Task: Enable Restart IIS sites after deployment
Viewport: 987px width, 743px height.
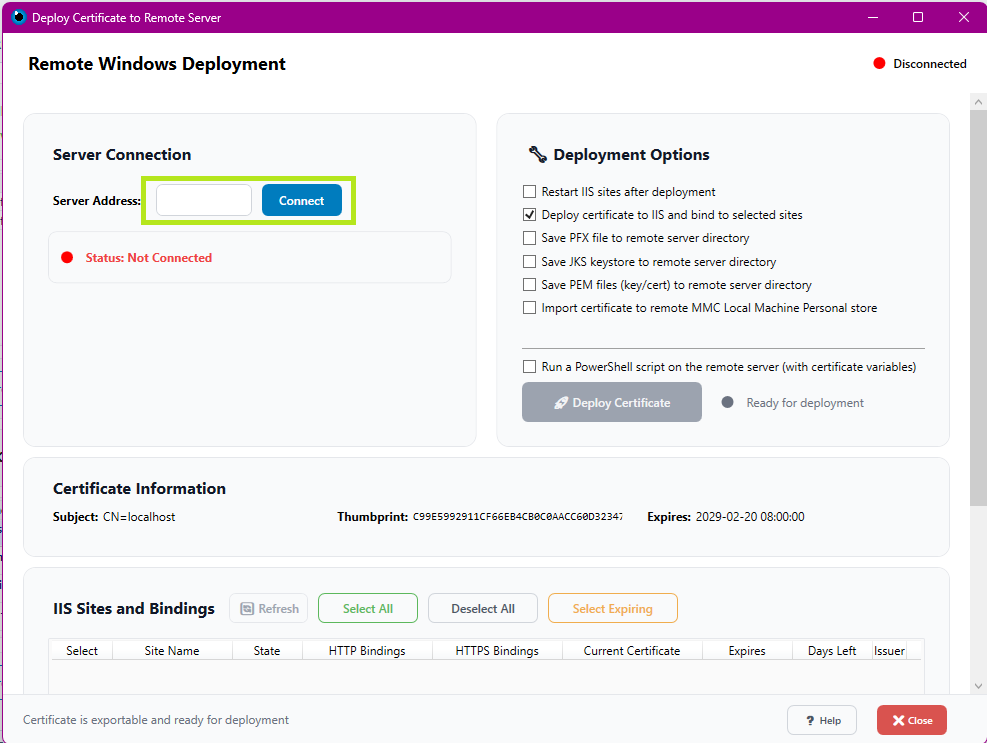Action: click(x=529, y=191)
